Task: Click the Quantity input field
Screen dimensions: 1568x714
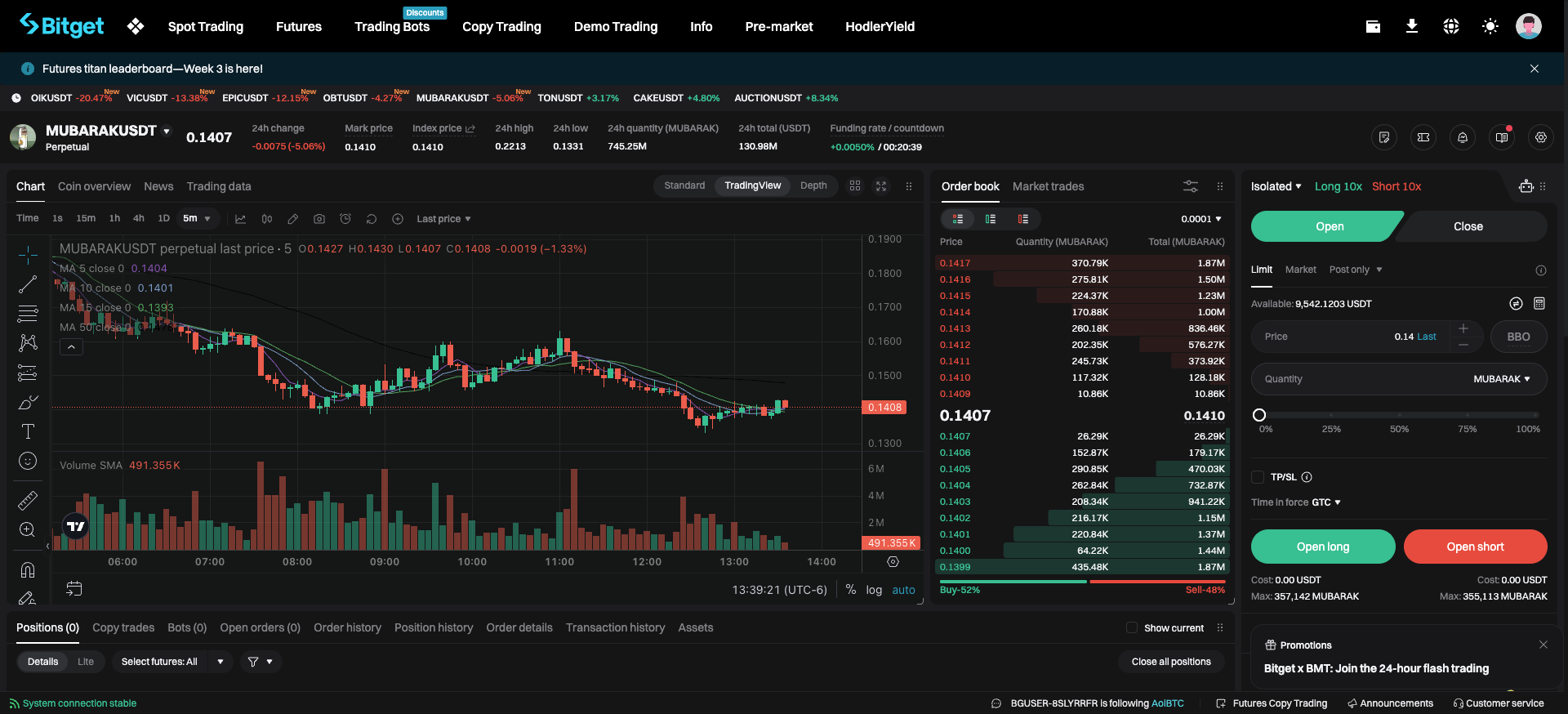Action: (1399, 379)
